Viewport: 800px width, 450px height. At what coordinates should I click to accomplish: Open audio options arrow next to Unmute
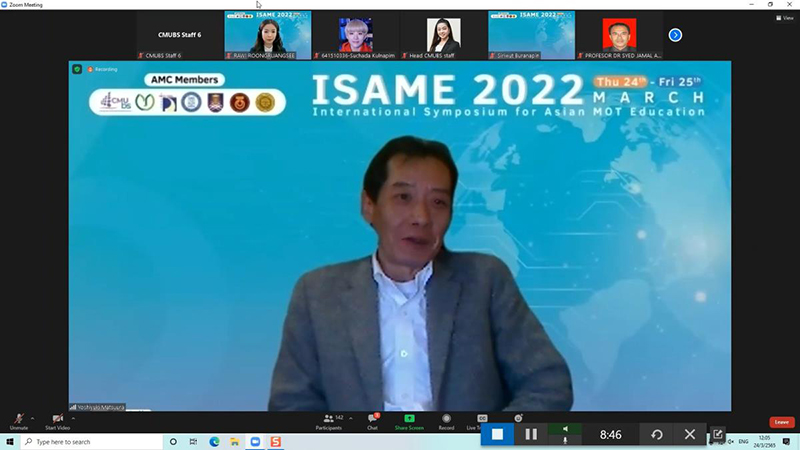click(x=33, y=418)
